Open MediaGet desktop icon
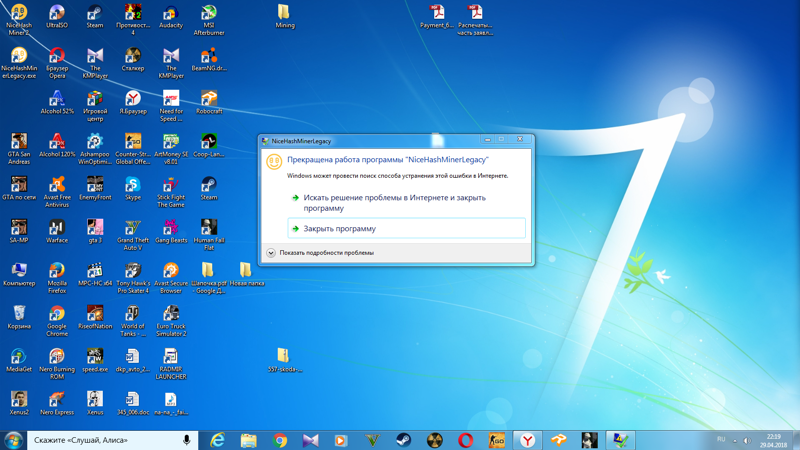Screen dimensions: 800x450 point(19,360)
